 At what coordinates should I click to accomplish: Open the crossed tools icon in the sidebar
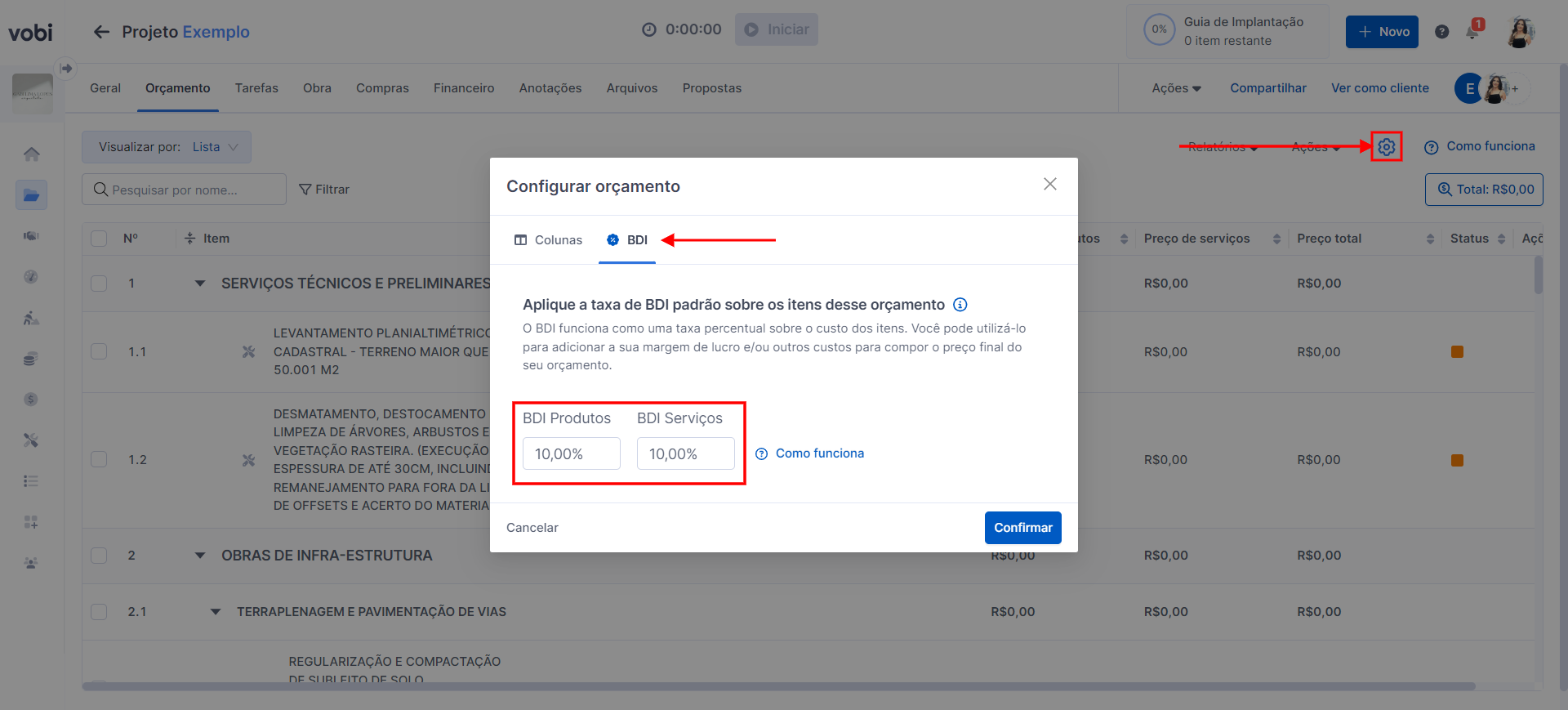point(31,440)
